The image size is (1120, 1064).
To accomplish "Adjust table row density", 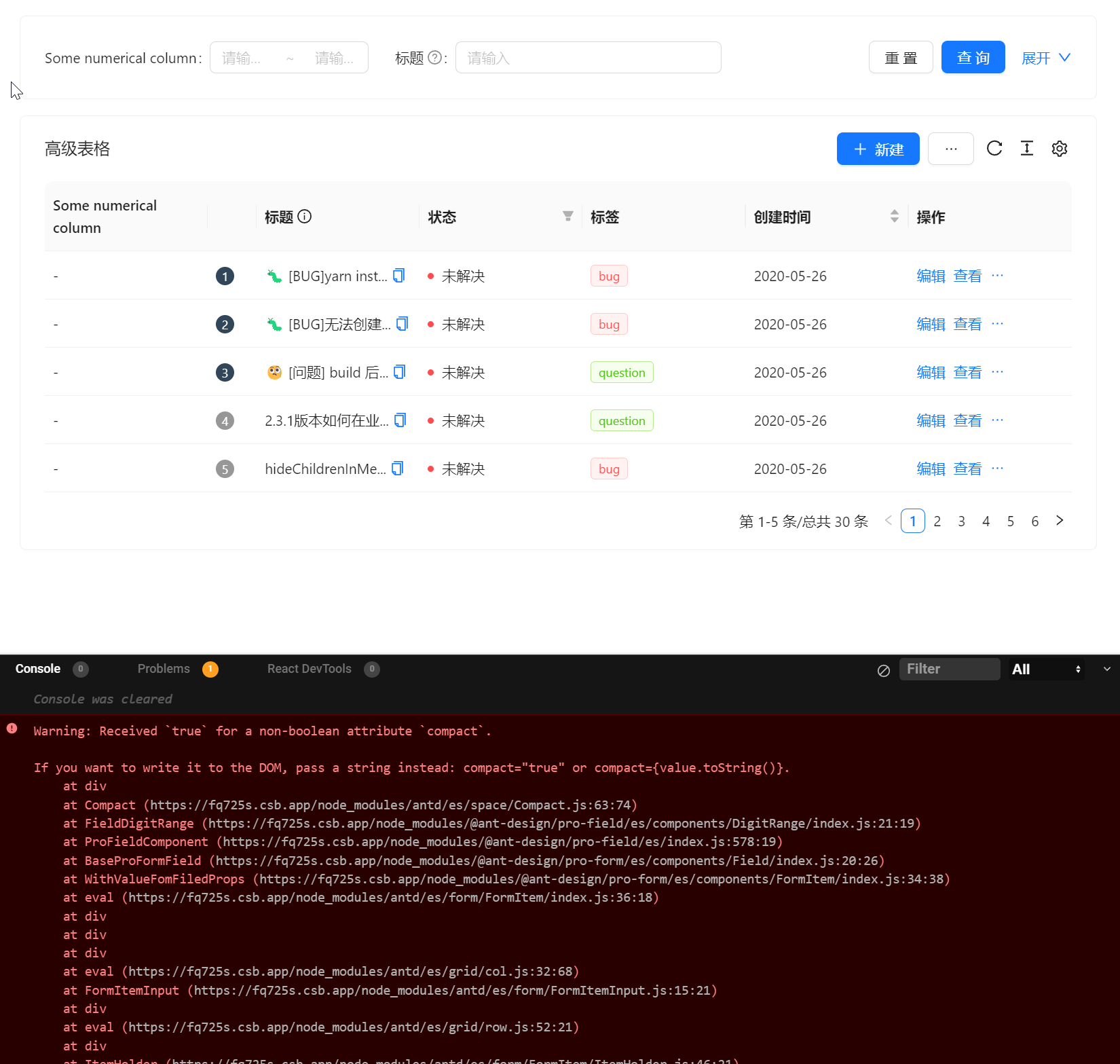I will coord(1027,148).
